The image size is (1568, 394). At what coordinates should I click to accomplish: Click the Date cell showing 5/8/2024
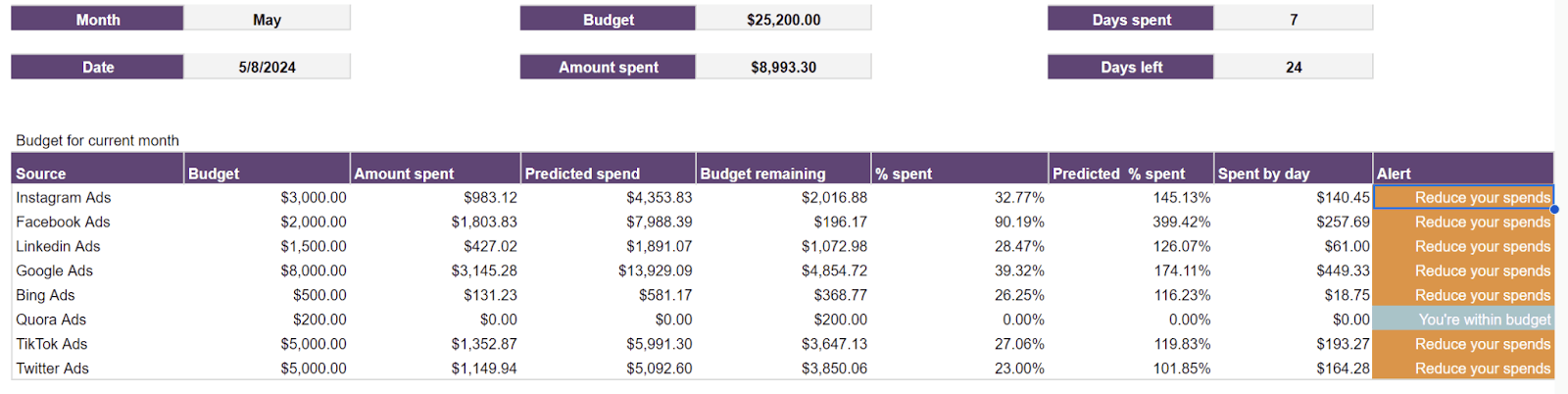pos(267,68)
